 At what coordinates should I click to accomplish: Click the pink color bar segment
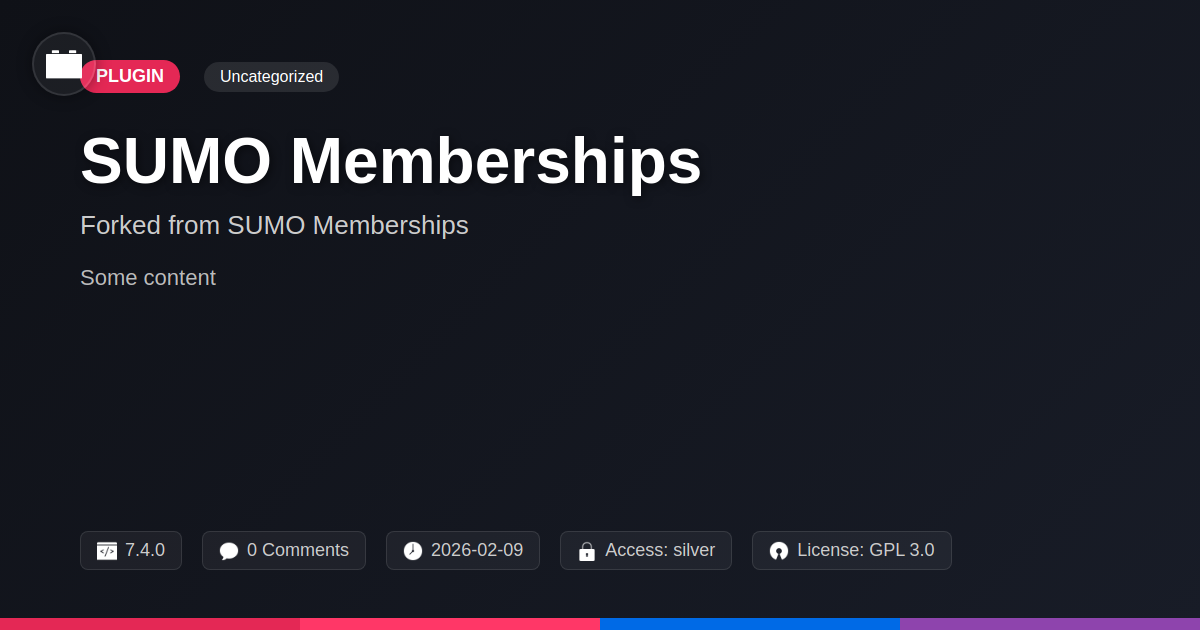click(450, 624)
